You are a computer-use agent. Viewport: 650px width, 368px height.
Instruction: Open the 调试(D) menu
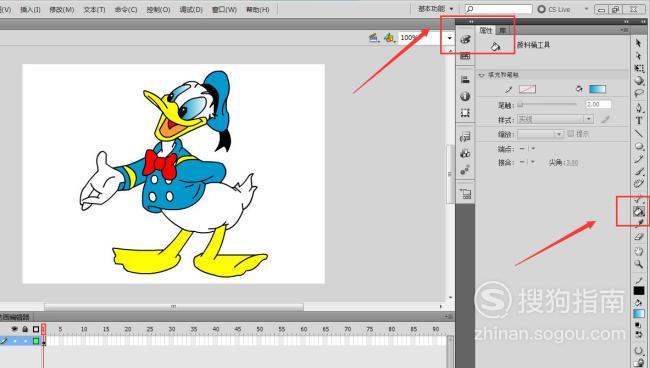point(191,9)
